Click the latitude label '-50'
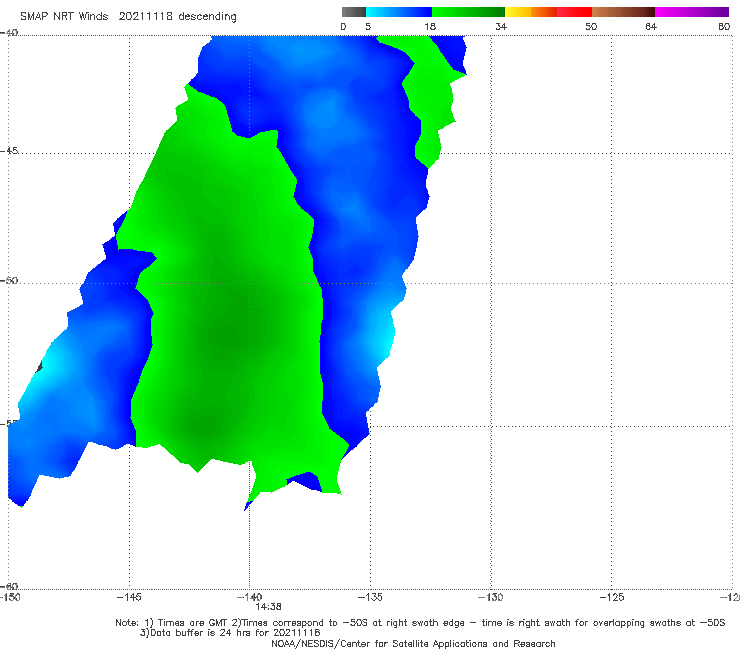740x650 pixels. pos(9,281)
